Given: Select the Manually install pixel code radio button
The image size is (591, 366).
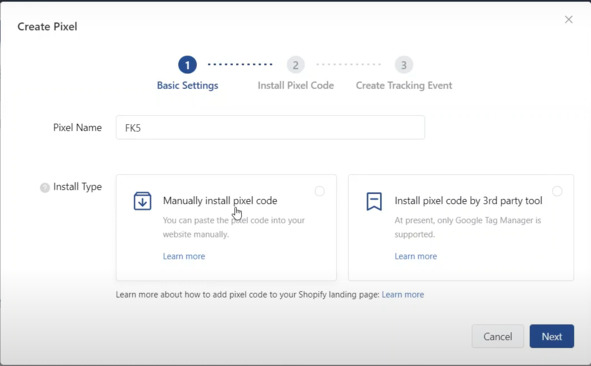Looking at the screenshot, I should 320,191.
